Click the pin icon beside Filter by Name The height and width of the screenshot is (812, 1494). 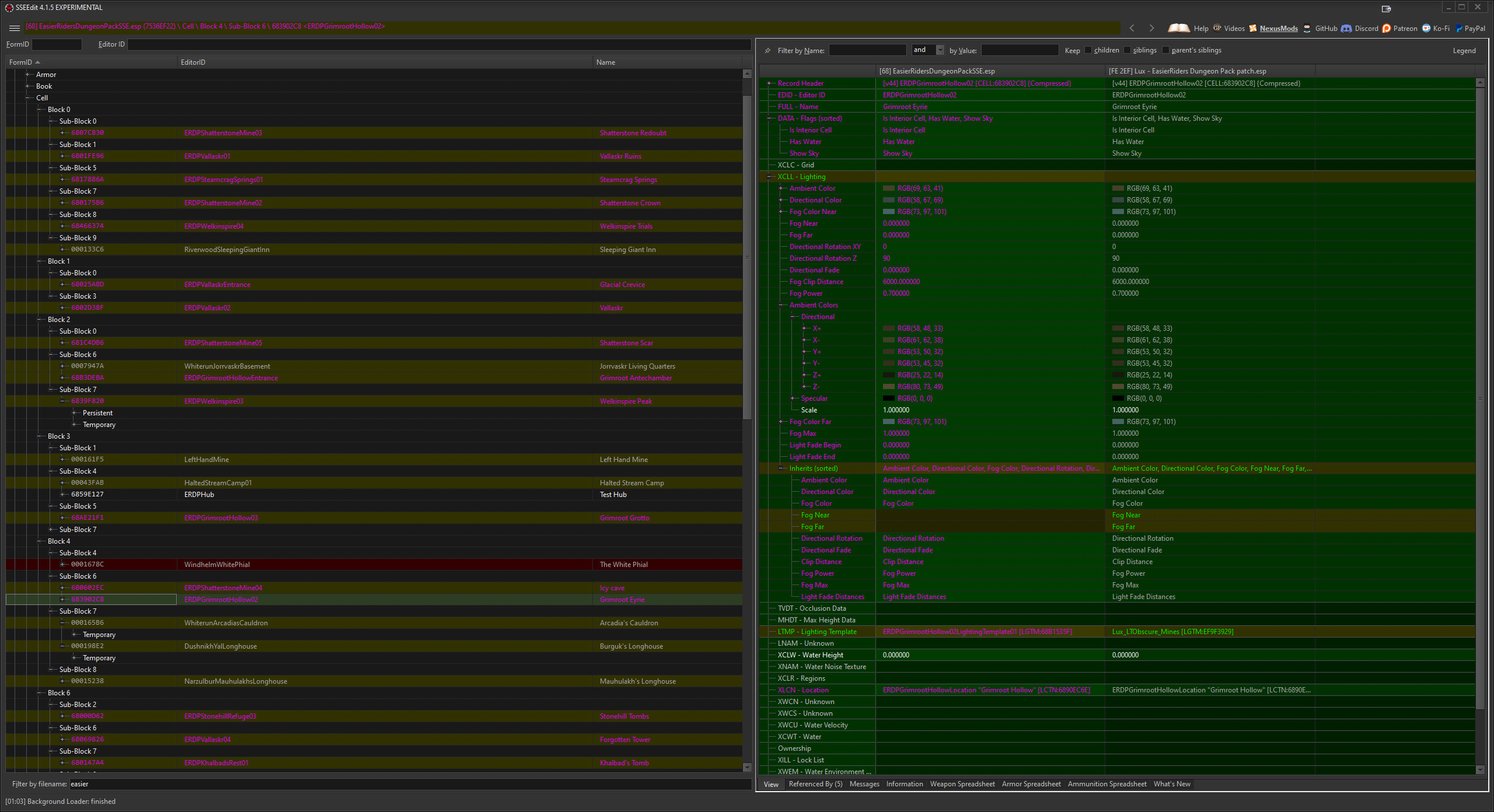pyautogui.click(x=768, y=51)
